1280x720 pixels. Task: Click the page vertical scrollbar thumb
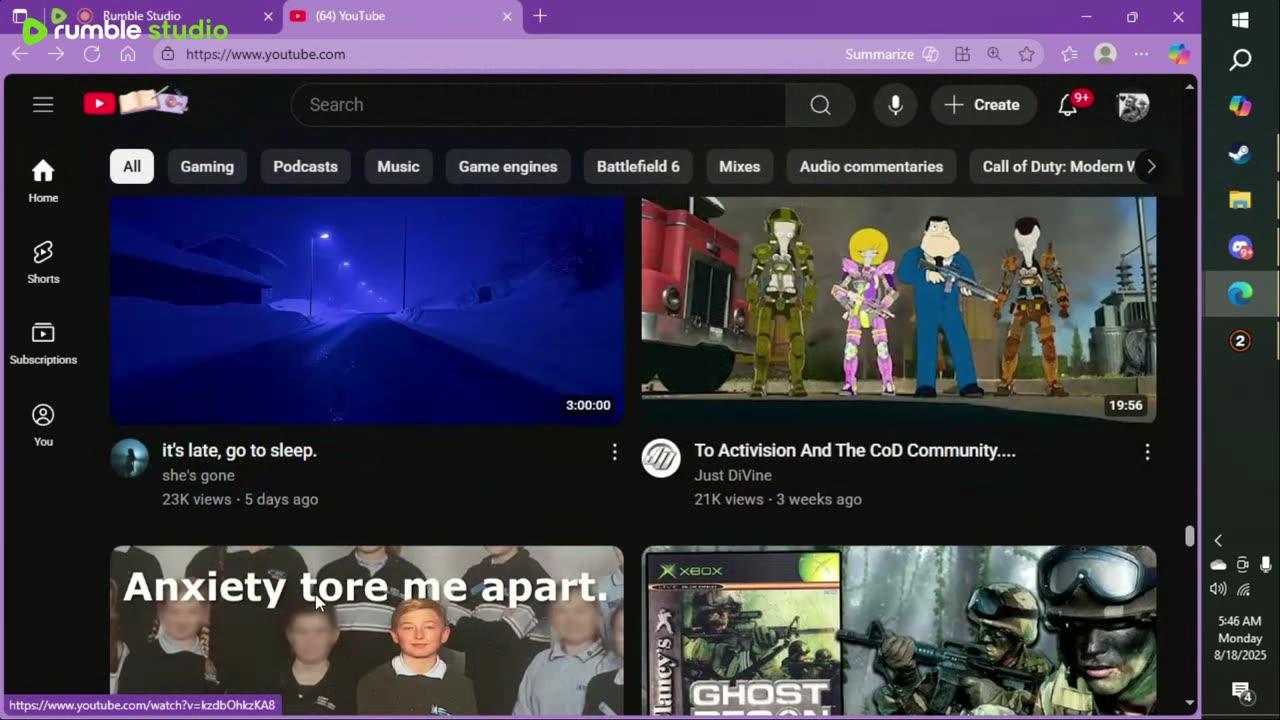tap(1189, 536)
